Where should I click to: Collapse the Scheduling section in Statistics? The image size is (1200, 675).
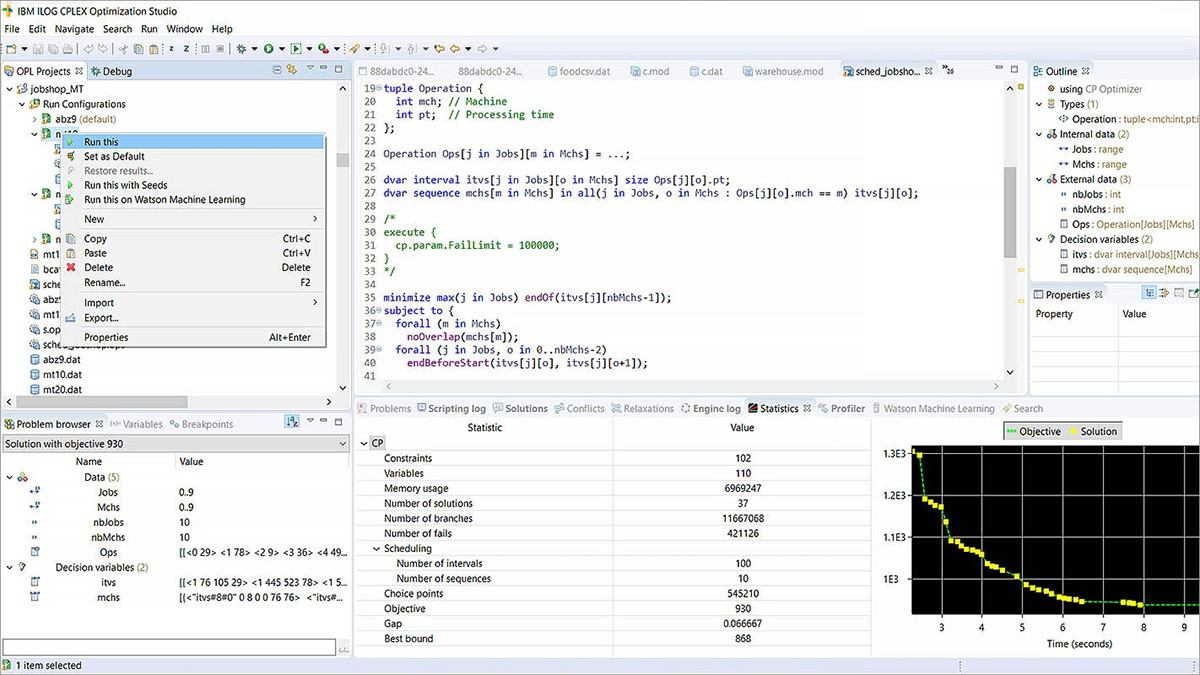376,549
